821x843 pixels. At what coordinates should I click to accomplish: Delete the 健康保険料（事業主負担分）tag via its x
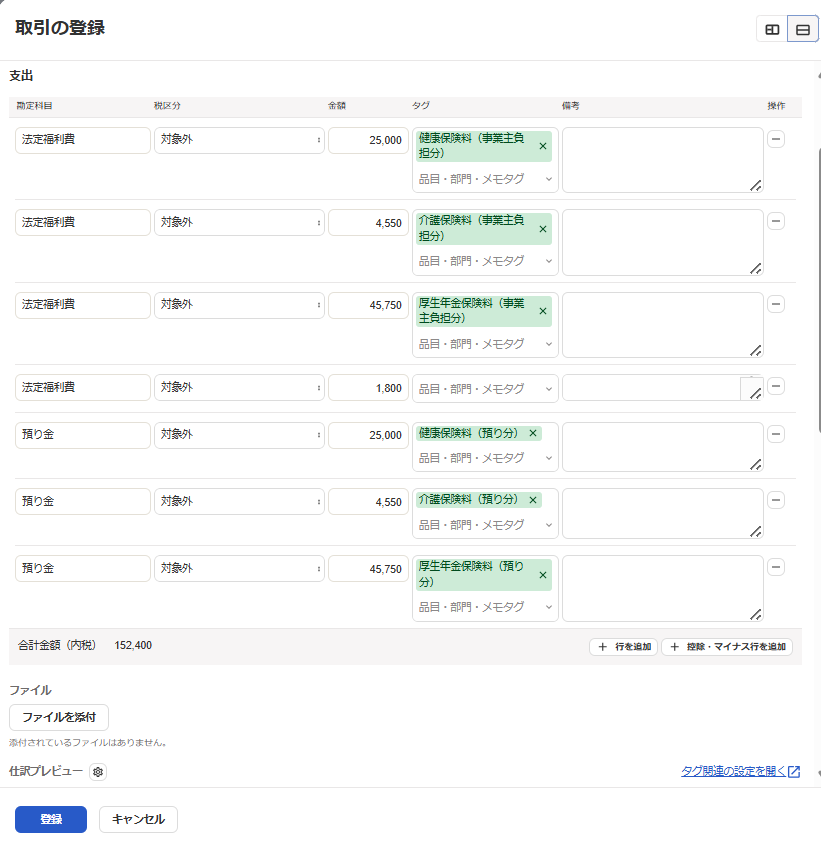coord(543,146)
